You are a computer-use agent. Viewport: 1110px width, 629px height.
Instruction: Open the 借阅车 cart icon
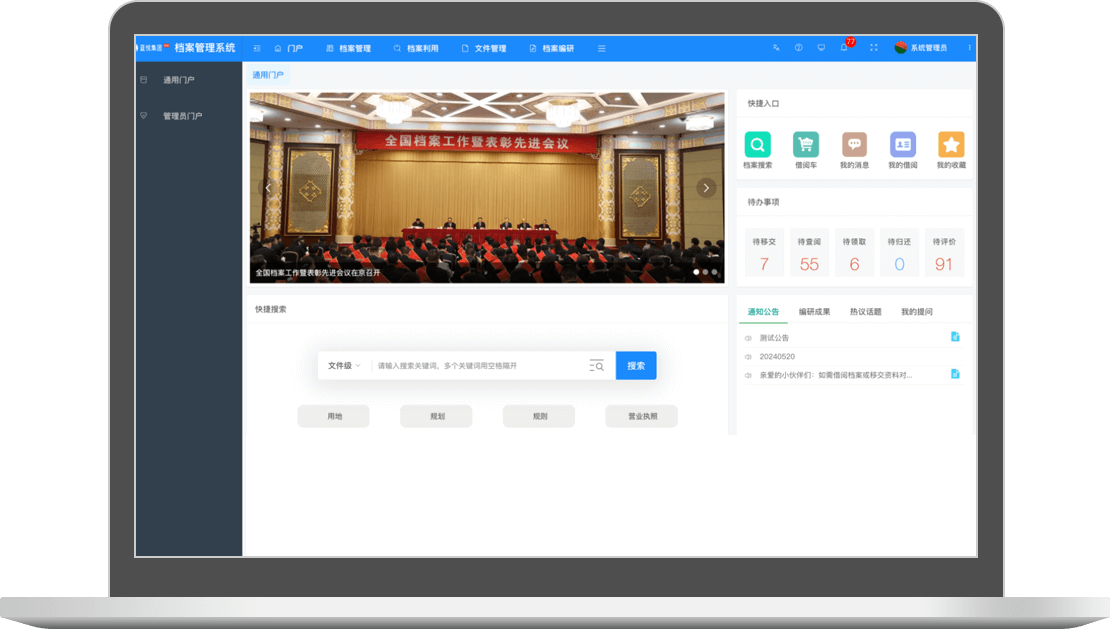coord(806,145)
